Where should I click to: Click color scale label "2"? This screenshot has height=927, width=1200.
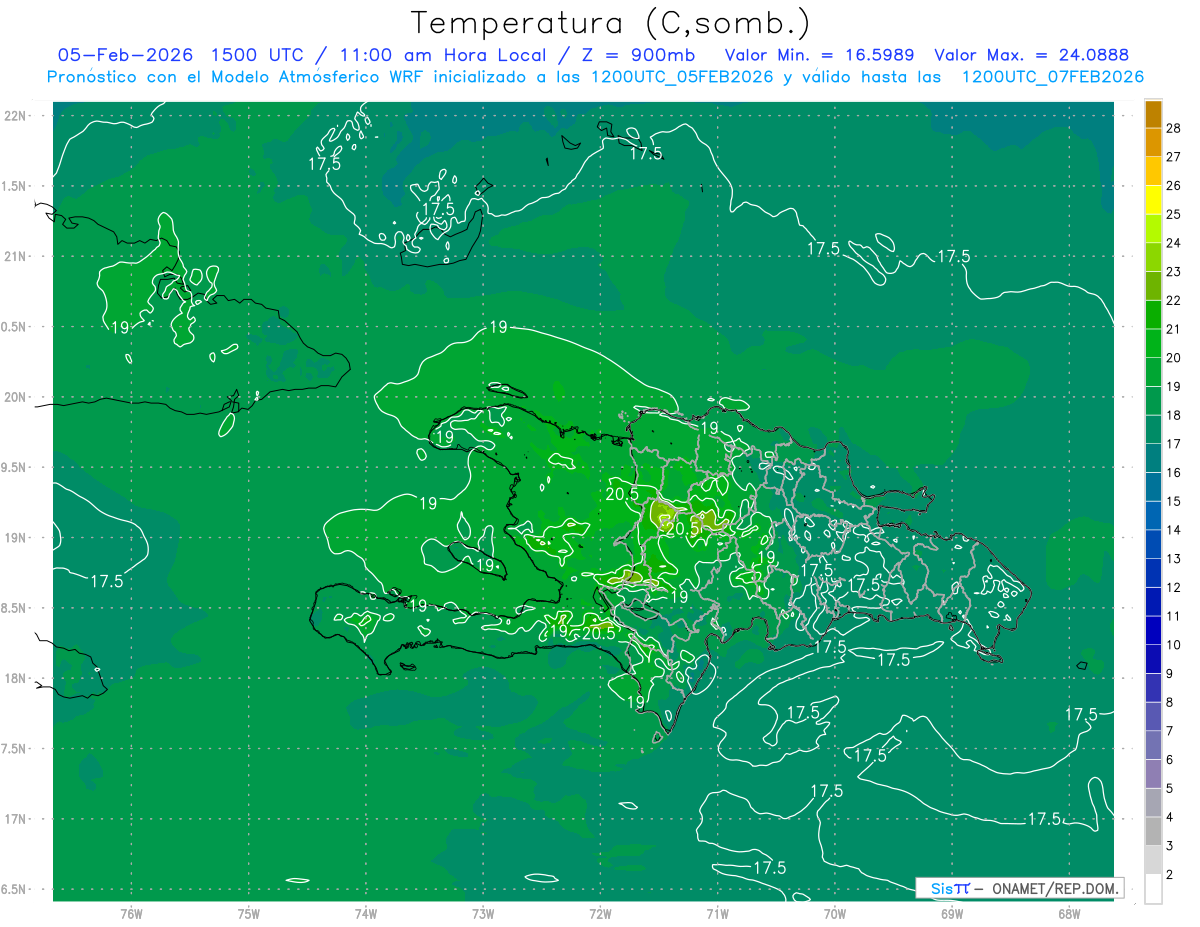(x=1171, y=875)
